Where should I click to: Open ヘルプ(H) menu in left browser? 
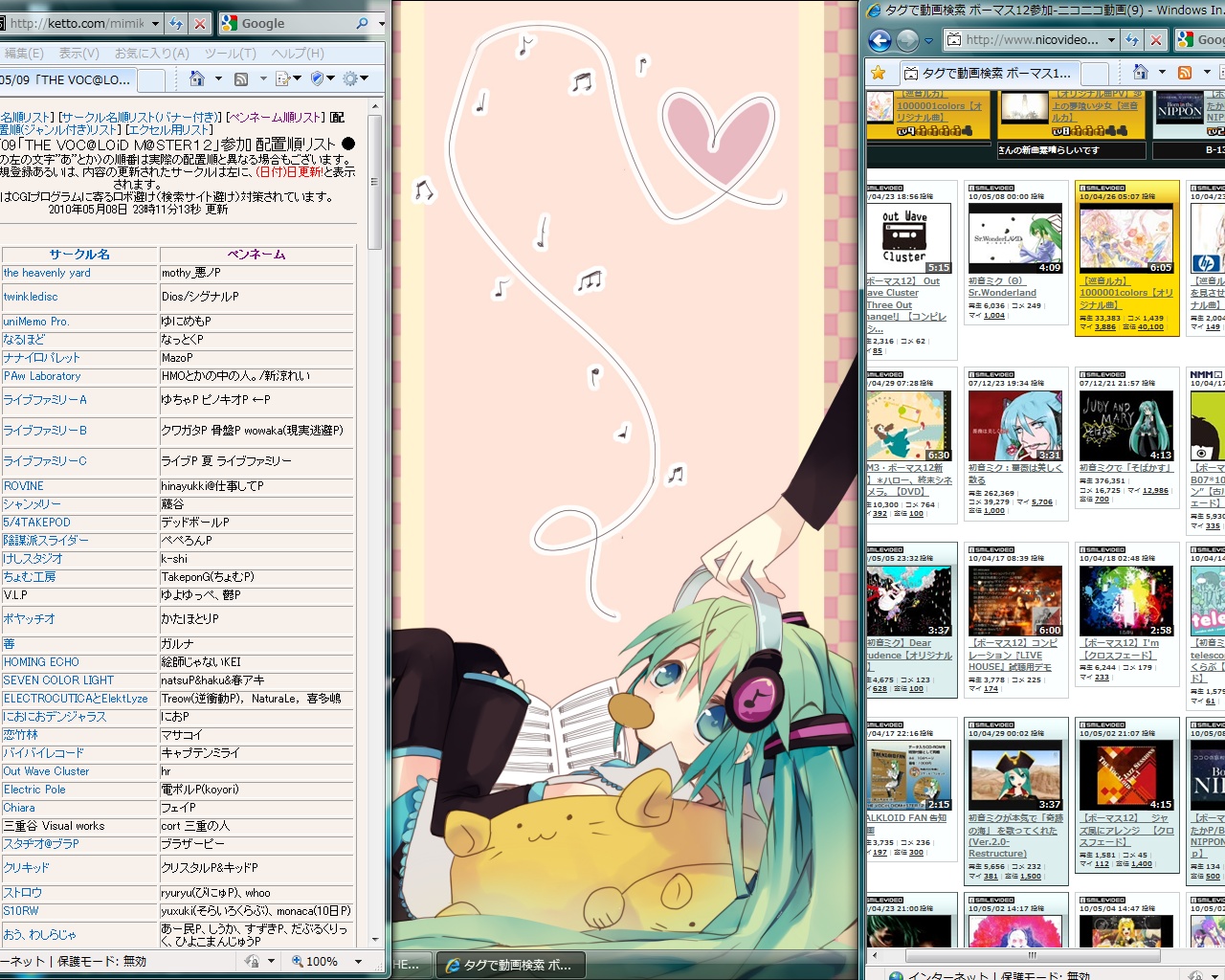pyautogui.click(x=298, y=54)
